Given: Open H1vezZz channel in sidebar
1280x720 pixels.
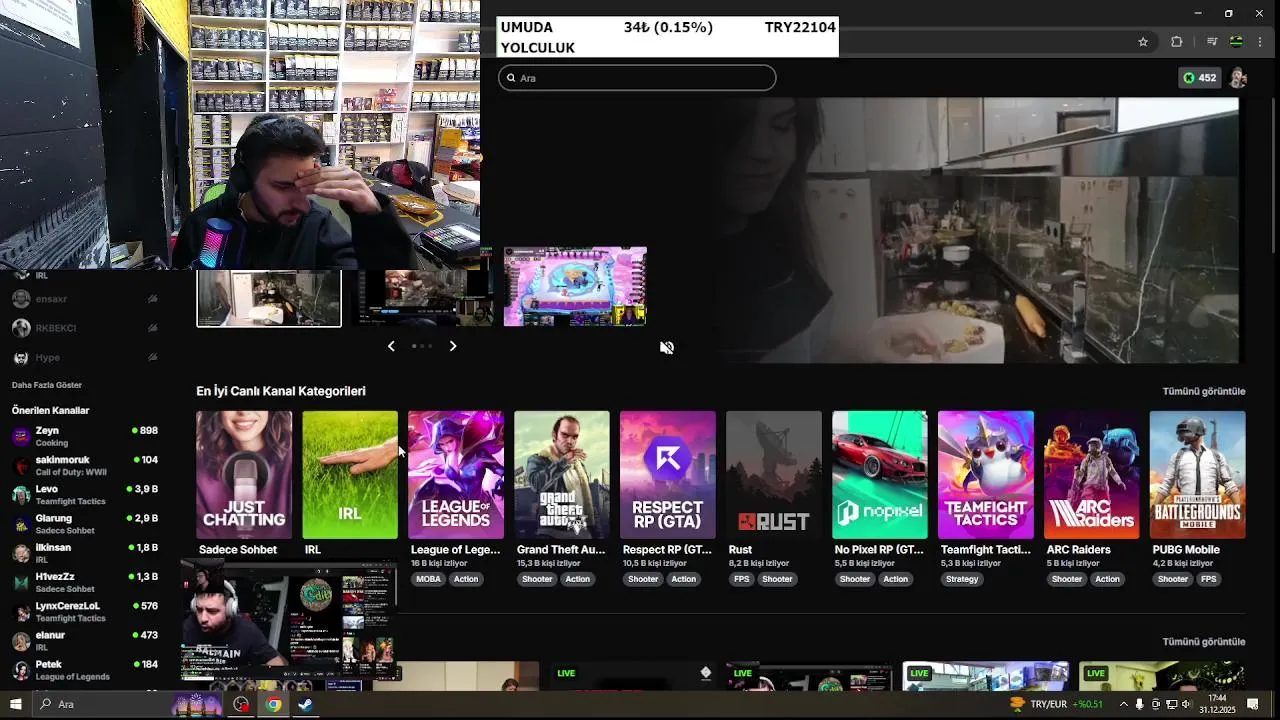Looking at the screenshot, I should pyautogui.click(x=85, y=582).
